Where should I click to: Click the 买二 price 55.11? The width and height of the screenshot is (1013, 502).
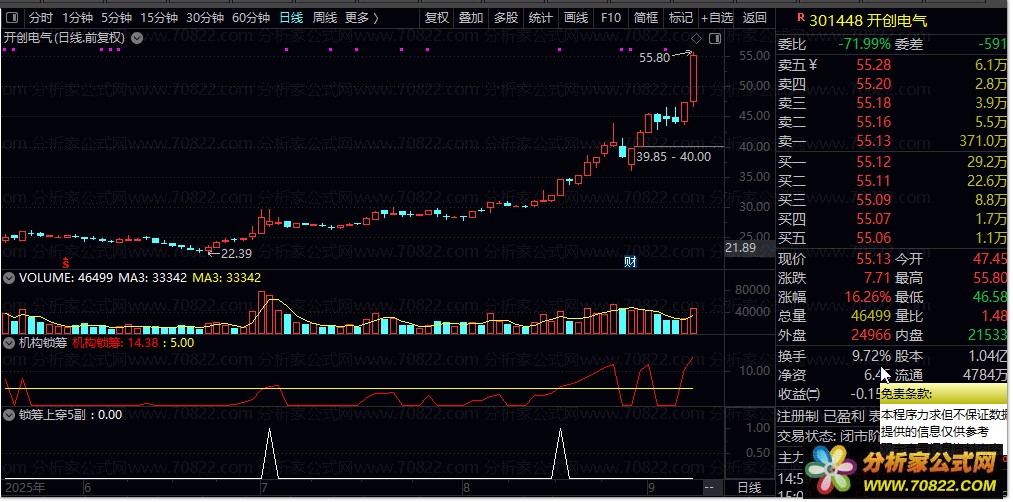873,181
